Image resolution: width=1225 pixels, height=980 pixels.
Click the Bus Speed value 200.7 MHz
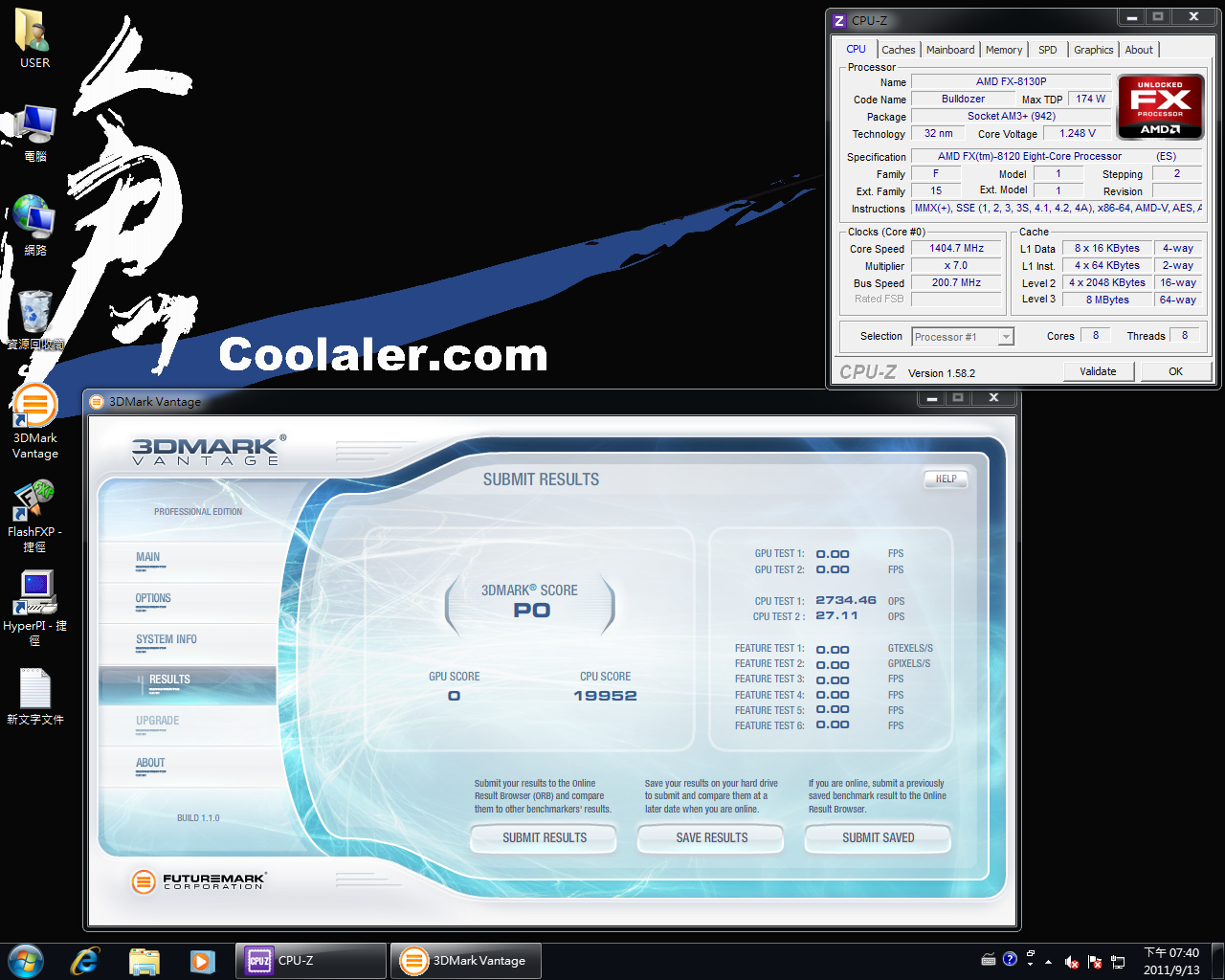click(956, 282)
